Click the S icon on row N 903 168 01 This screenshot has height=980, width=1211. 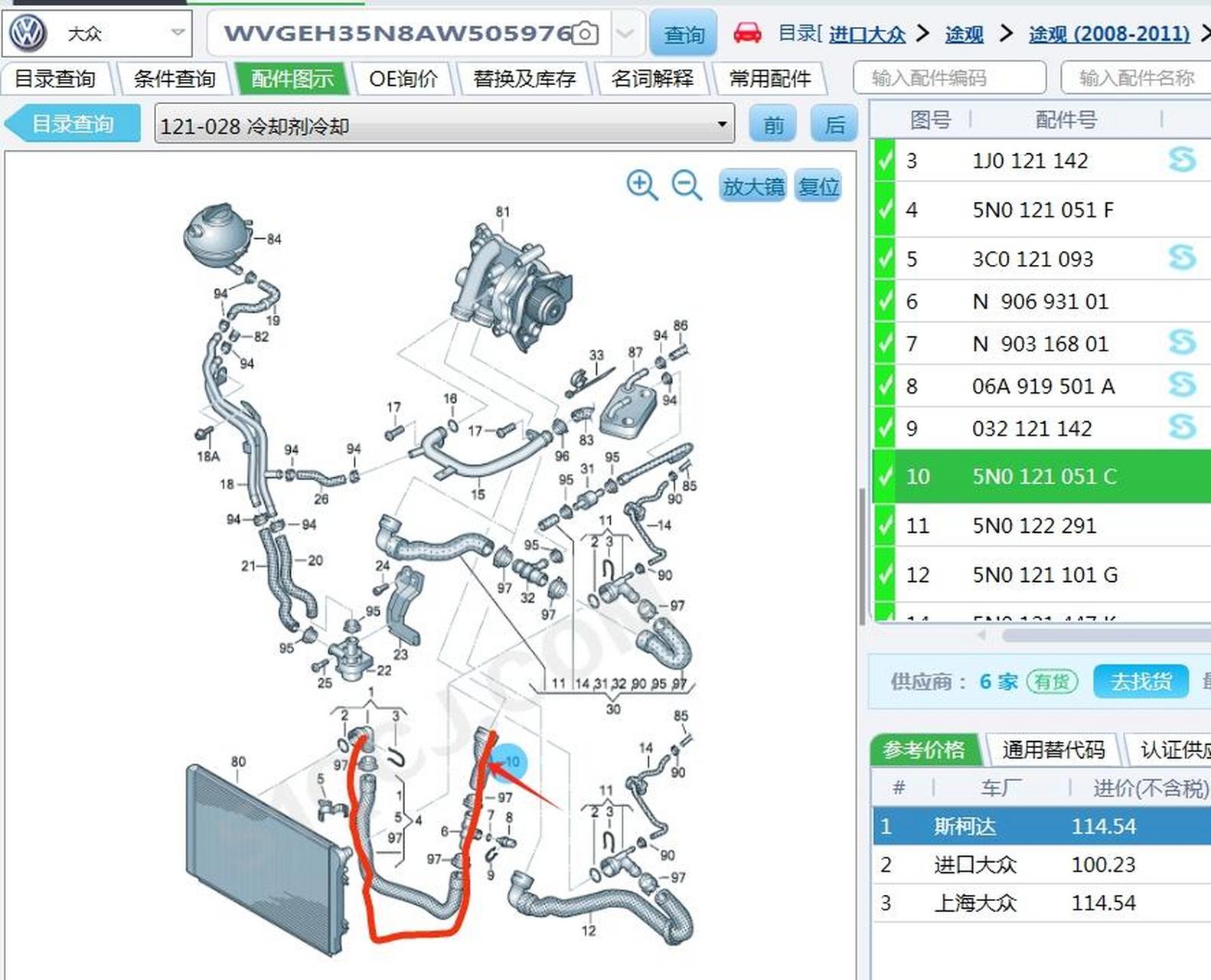(x=1182, y=342)
